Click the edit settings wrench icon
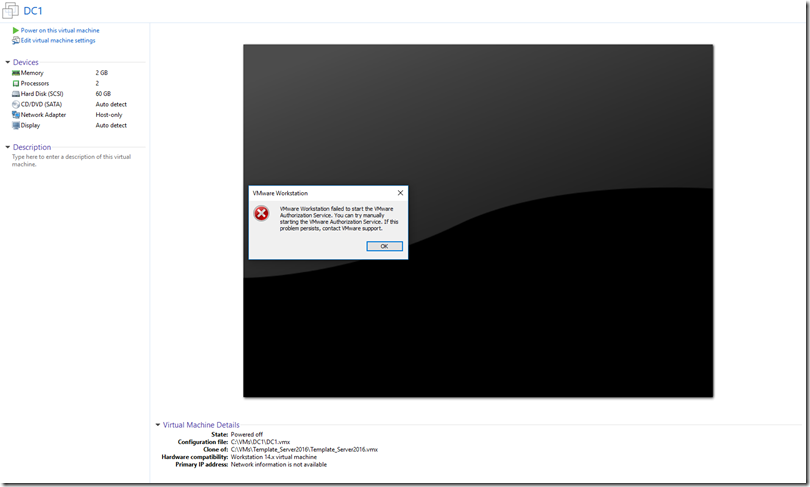This screenshot has height=487, width=810. 15,40
